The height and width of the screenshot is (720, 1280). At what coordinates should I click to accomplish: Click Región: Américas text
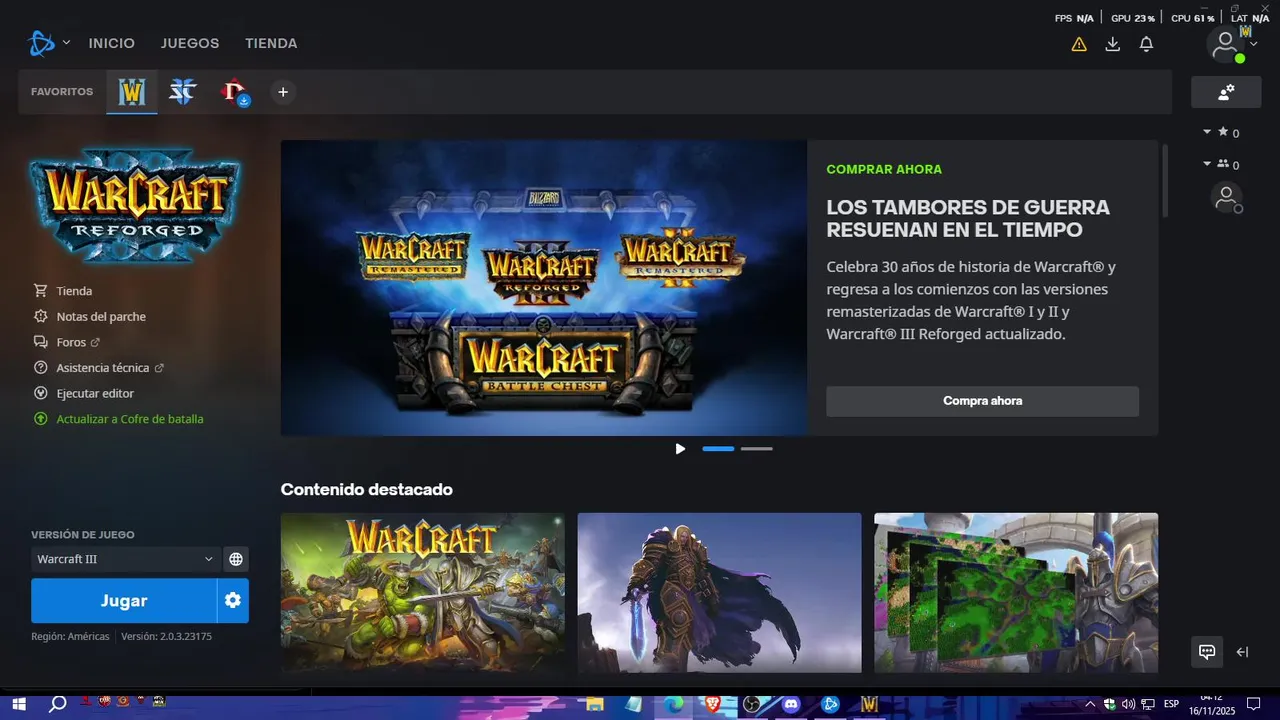click(x=70, y=636)
